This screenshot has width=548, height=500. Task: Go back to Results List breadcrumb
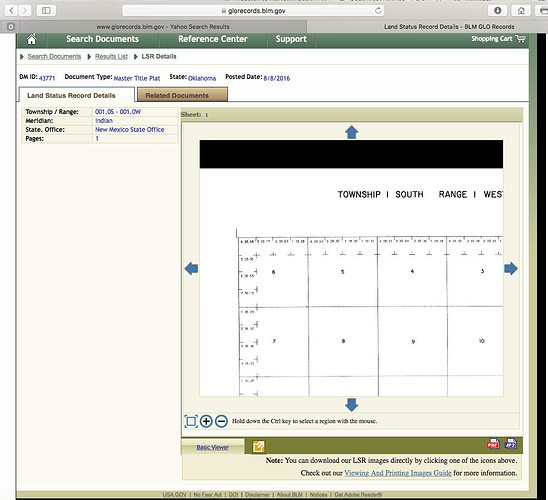pos(111,57)
